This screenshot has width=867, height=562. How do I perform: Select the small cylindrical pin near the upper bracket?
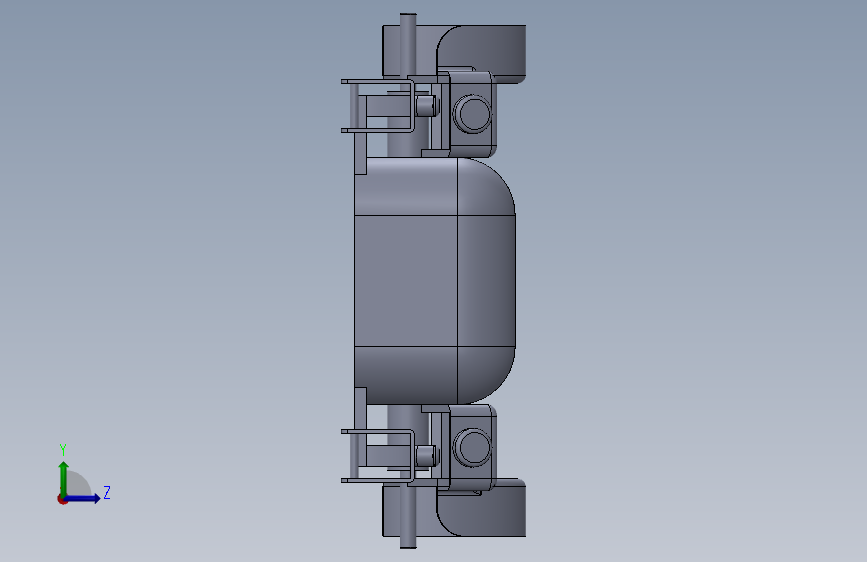425,105
